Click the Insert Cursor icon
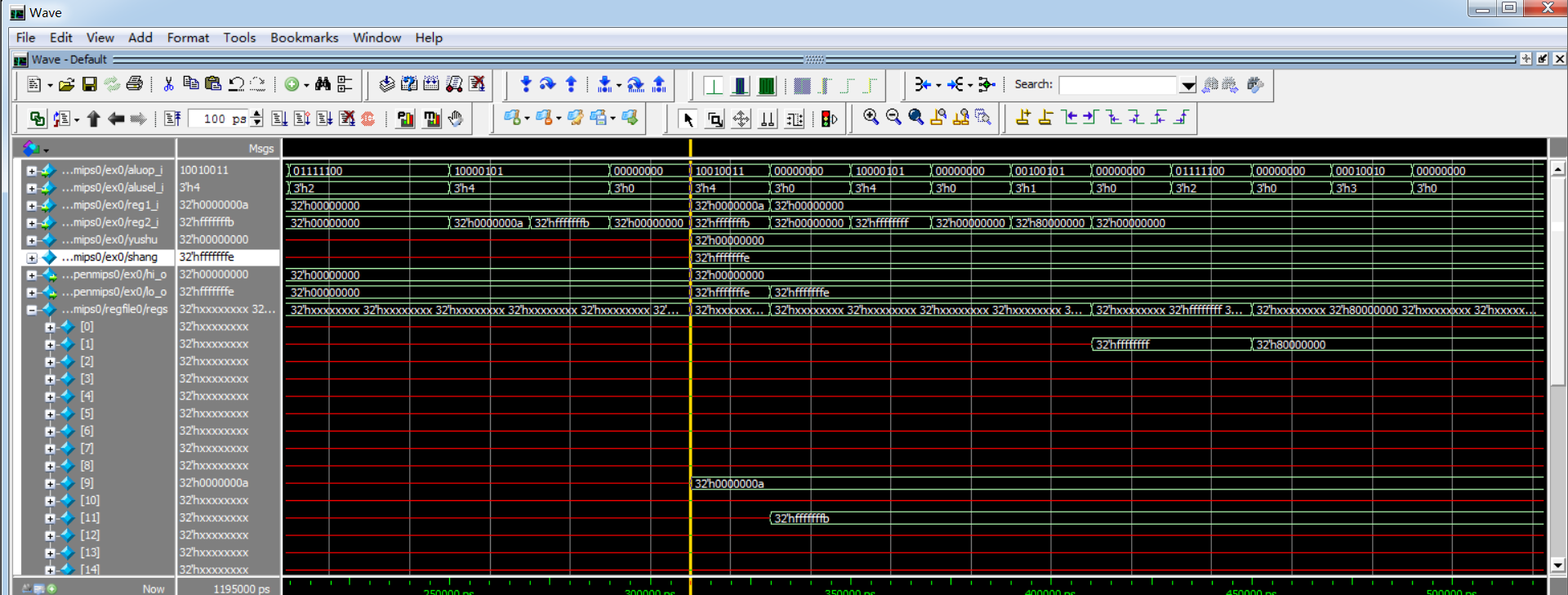 pos(1022,118)
